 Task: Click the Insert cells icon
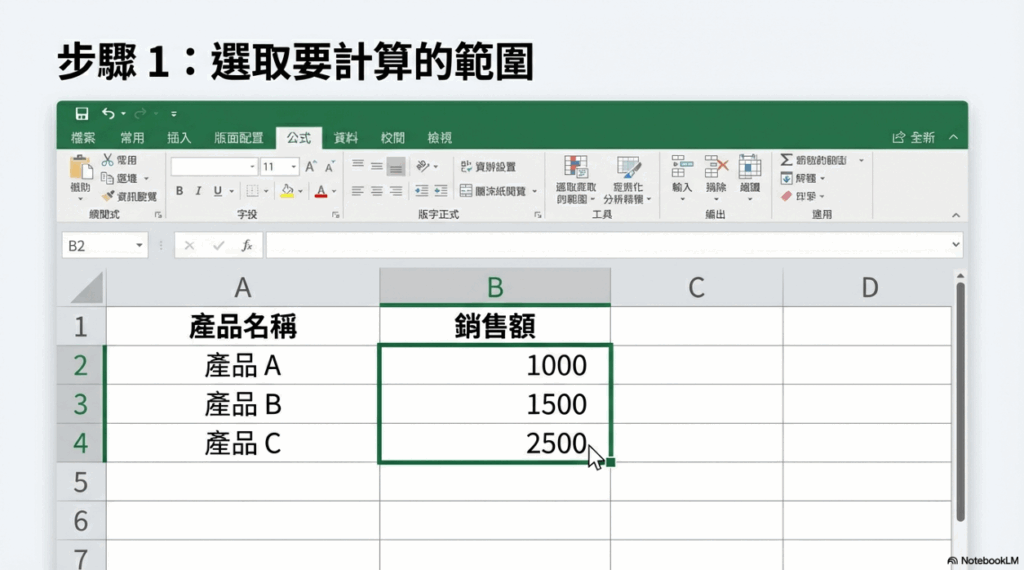point(682,166)
